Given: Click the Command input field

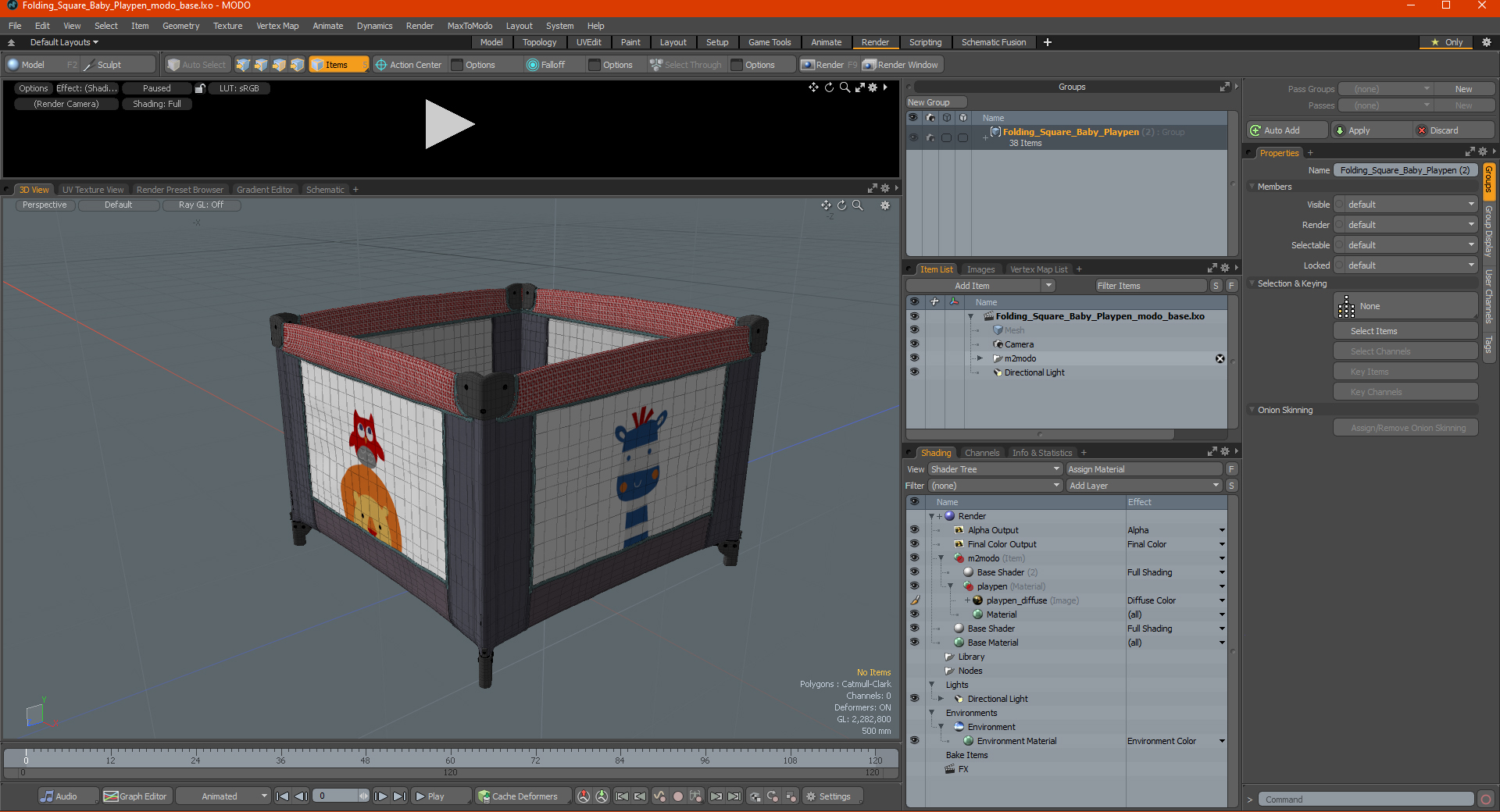Looking at the screenshot, I should 1366,800.
